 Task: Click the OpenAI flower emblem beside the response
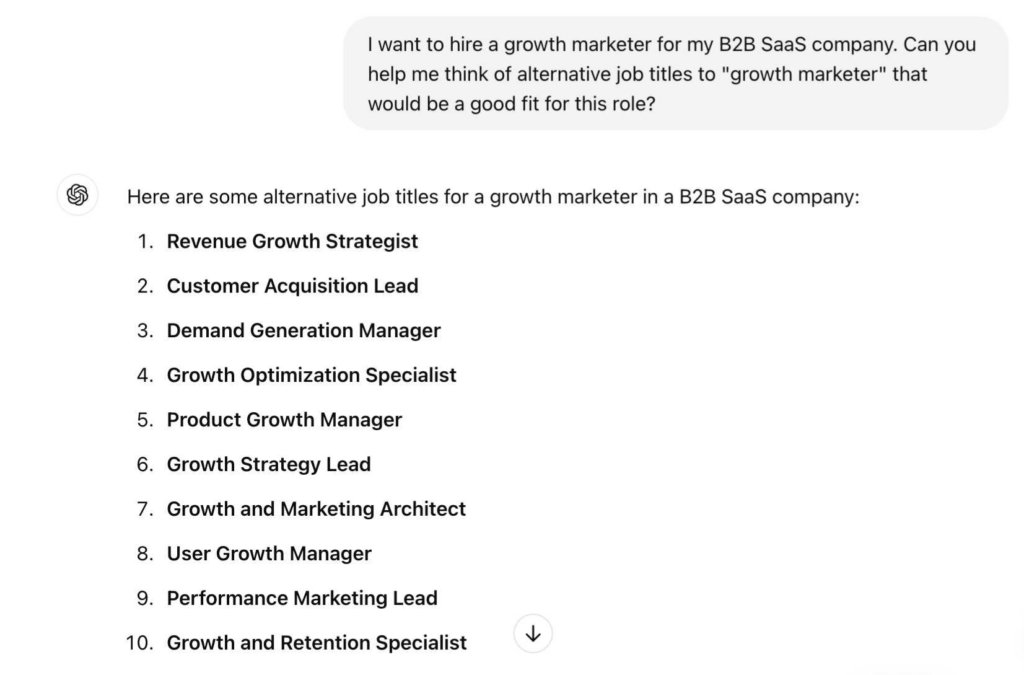77,195
